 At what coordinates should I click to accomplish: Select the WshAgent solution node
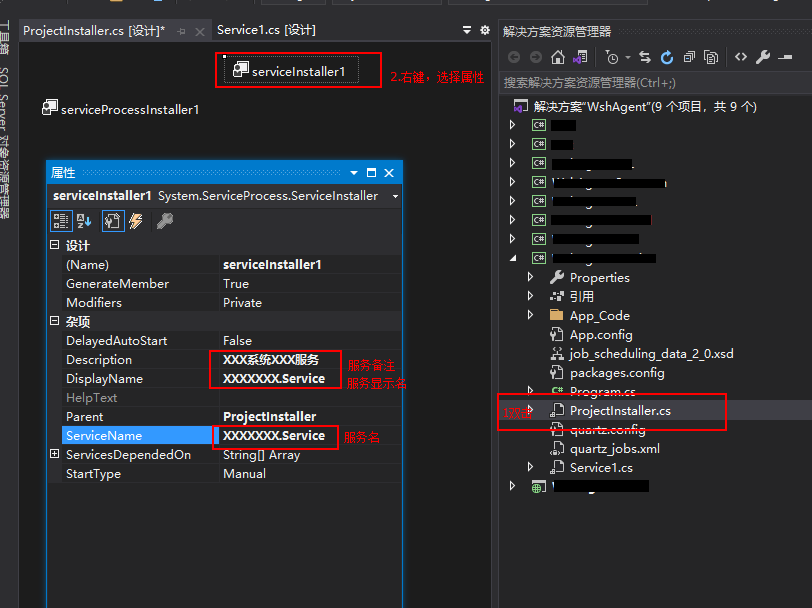coord(645,107)
